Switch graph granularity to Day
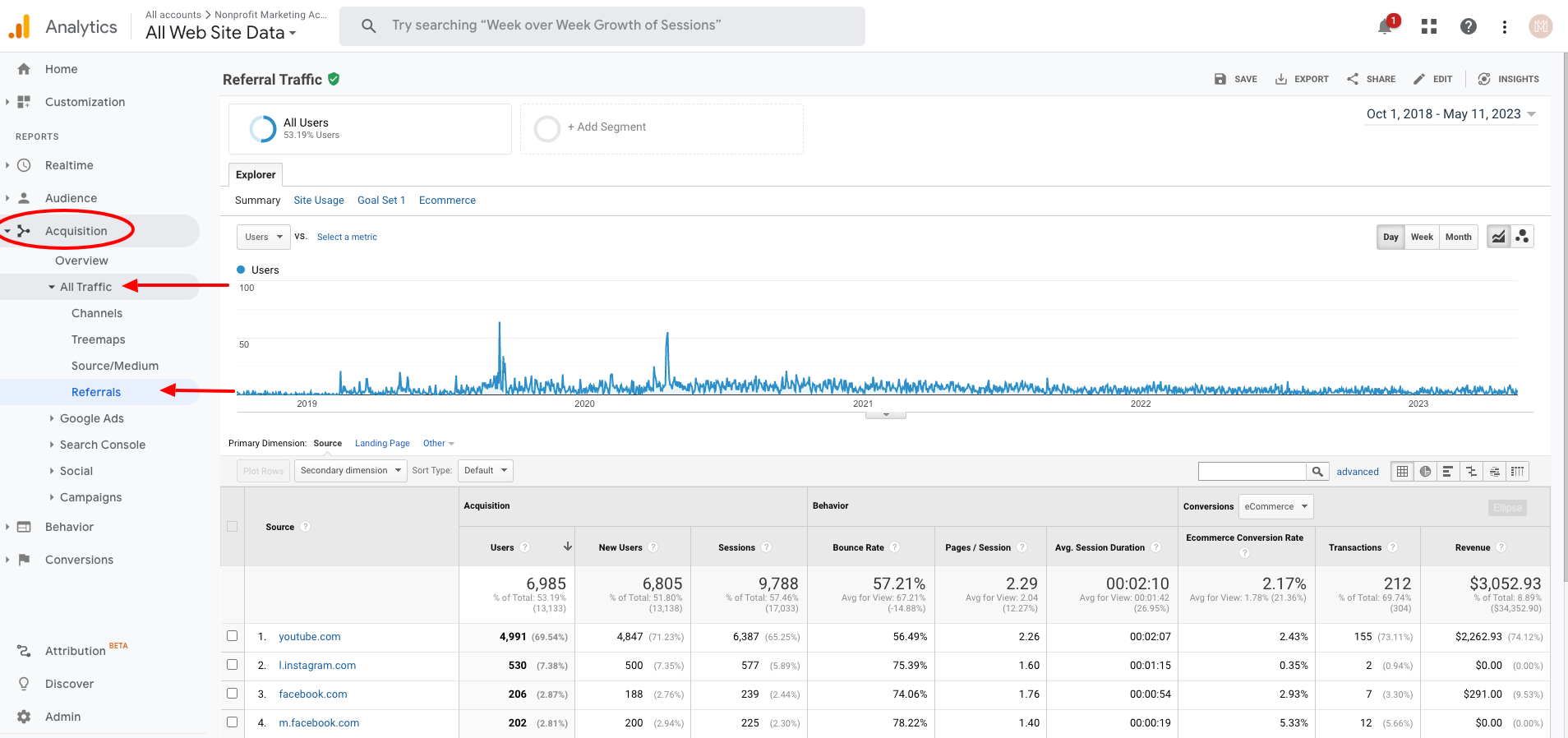Screen dimensions: 1568x738 [x=1390, y=237]
